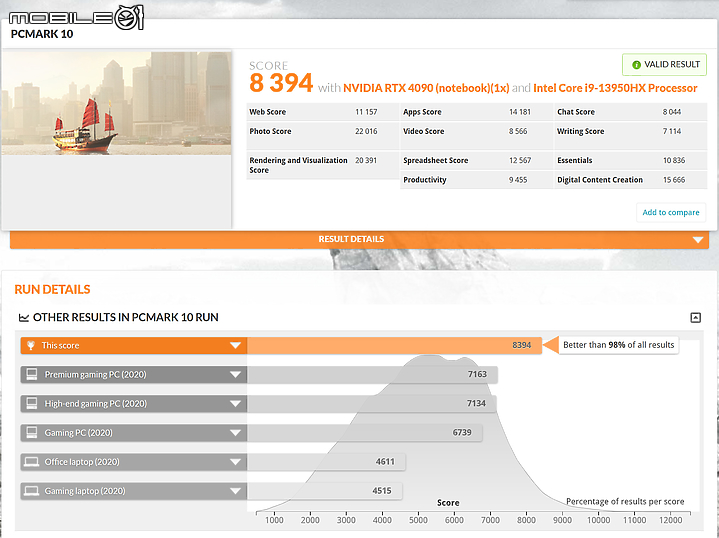Click the laptop icon for Office laptop
719x538 pixels.
[32, 461]
